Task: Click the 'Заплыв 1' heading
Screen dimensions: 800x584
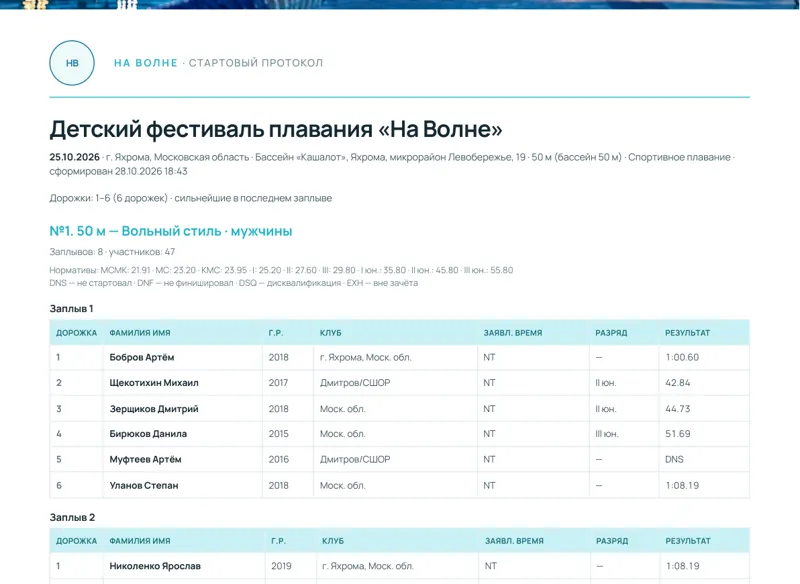Action: [x=71, y=309]
